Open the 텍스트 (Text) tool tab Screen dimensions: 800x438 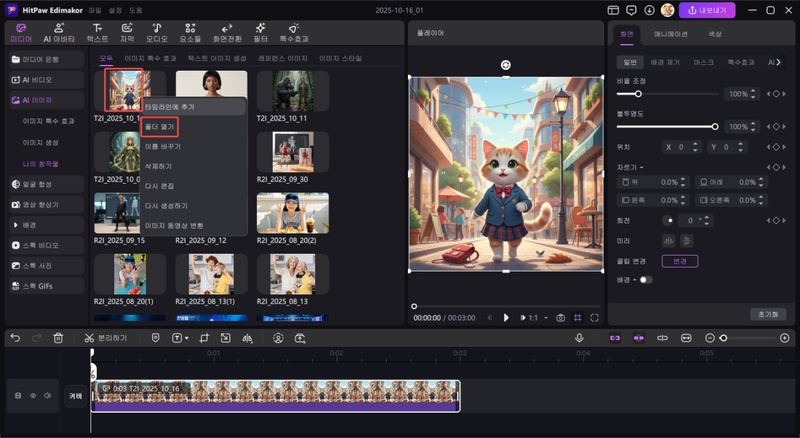point(97,32)
